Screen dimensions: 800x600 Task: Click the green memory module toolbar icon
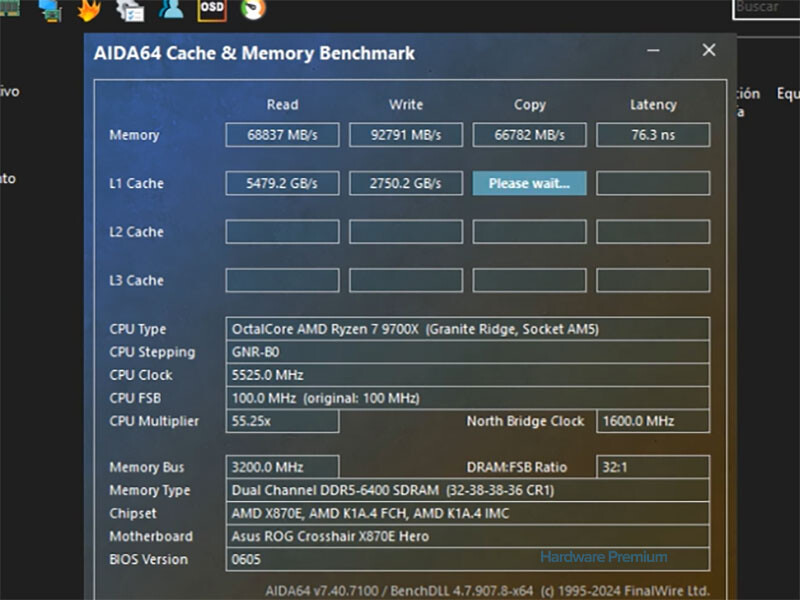coord(9,8)
